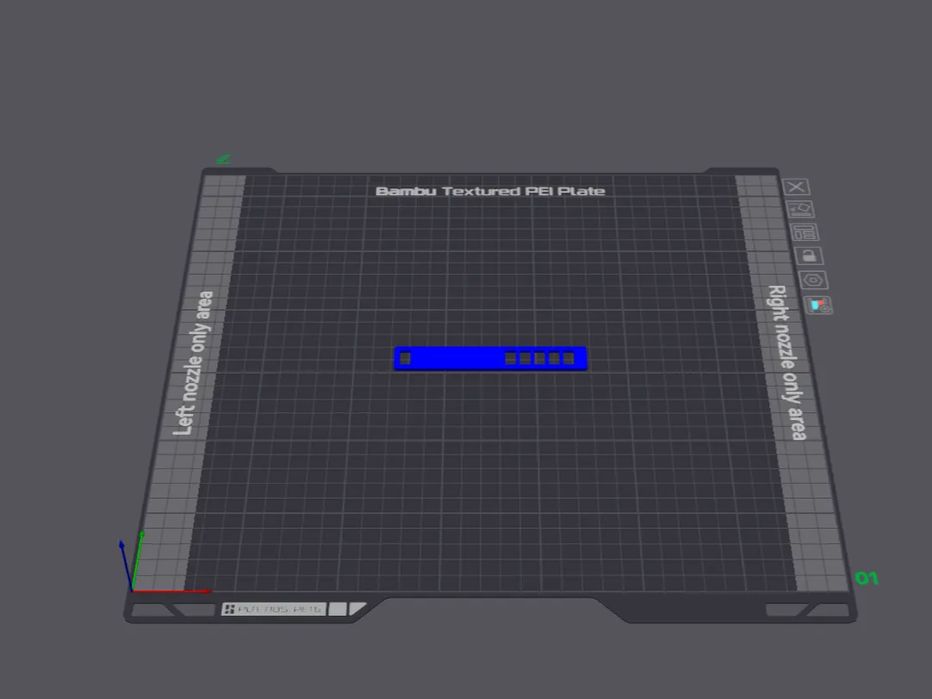Click the green edit plate-name pencil icon
This screenshot has width=932, height=699.
click(224, 159)
